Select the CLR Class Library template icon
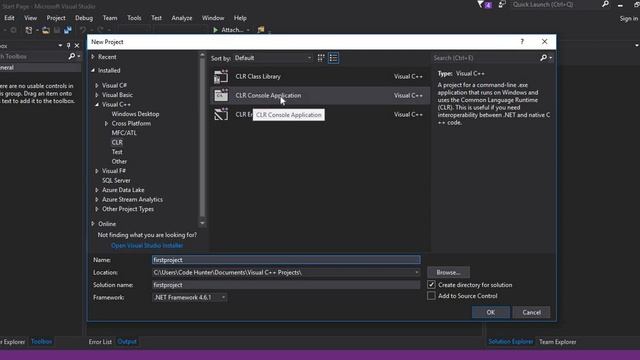This screenshot has width=640, height=360. (221, 76)
